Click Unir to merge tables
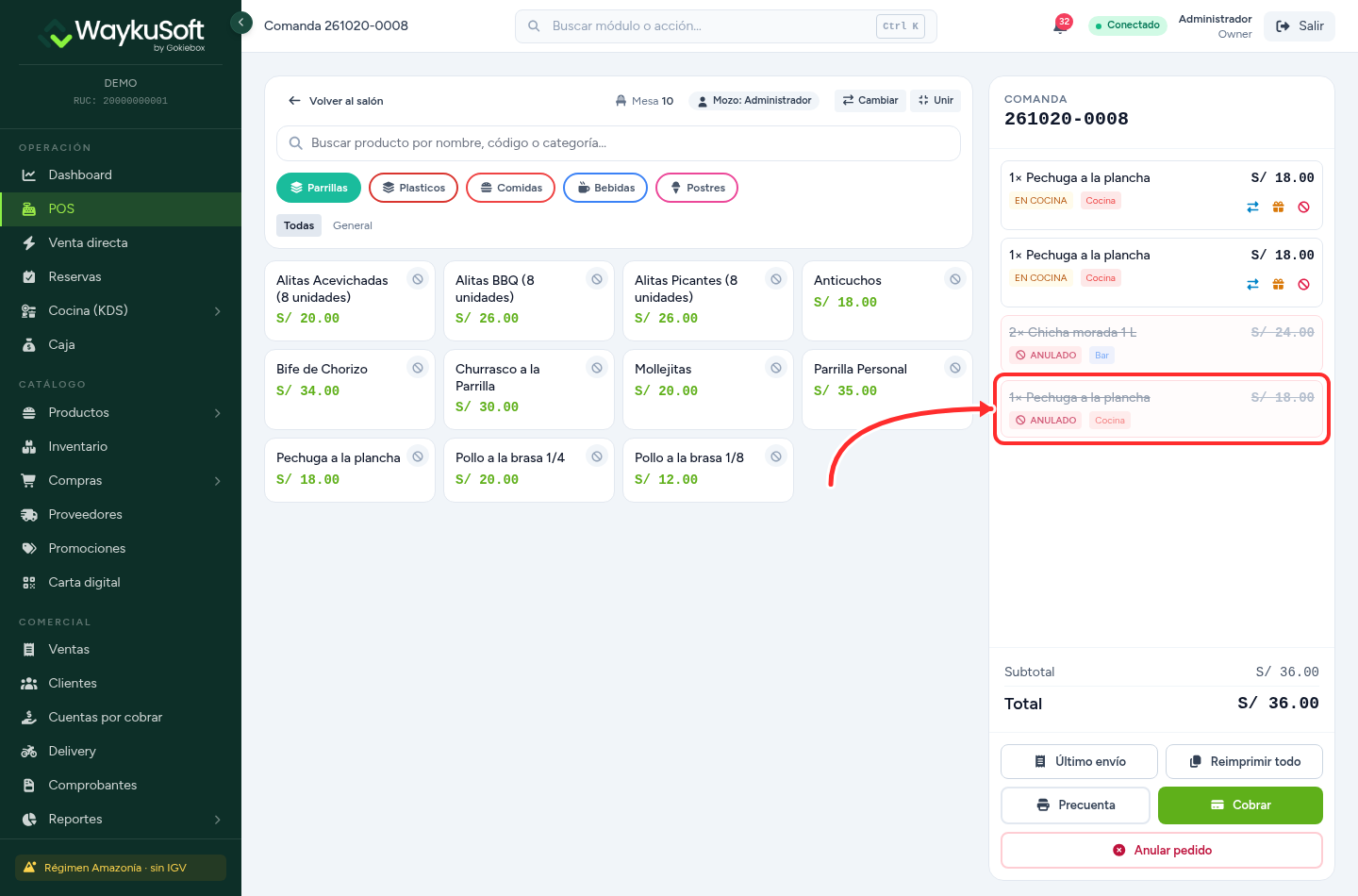1358x896 pixels. click(x=936, y=100)
